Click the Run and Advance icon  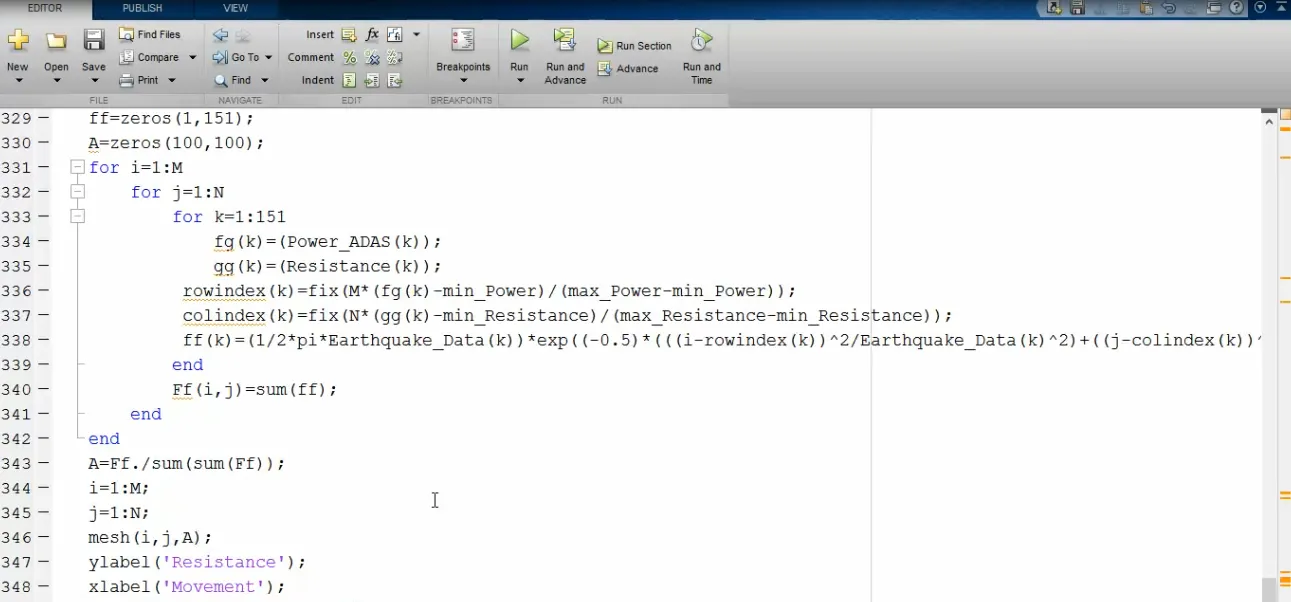click(565, 41)
